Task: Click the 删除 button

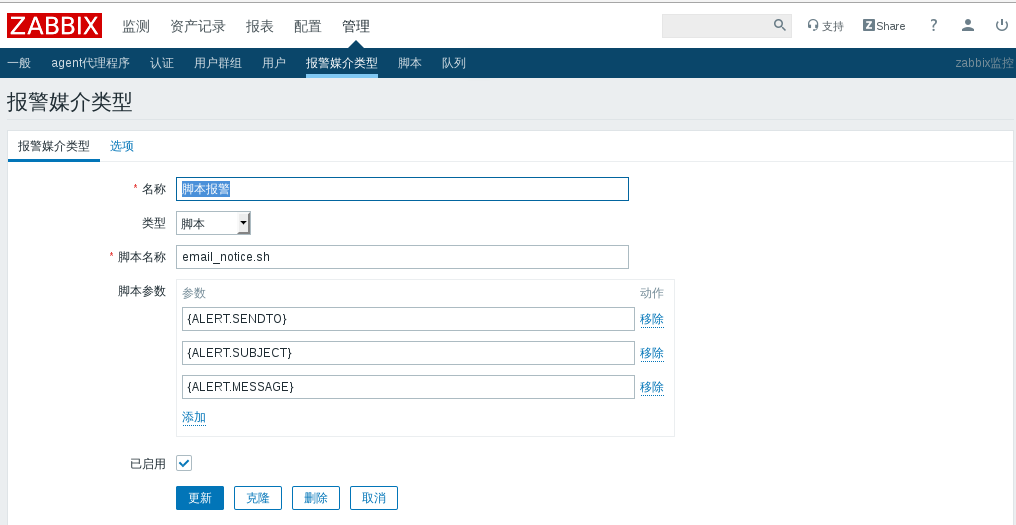Action: [x=316, y=498]
